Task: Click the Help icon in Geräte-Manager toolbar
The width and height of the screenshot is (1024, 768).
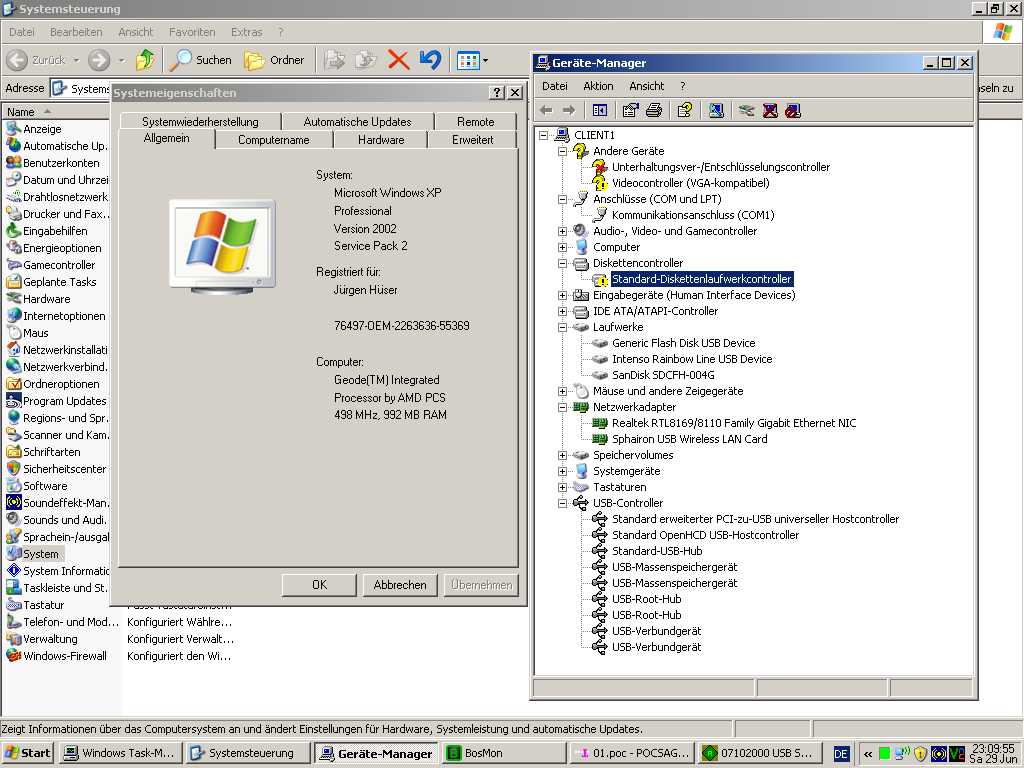Action: [x=684, y=110]
